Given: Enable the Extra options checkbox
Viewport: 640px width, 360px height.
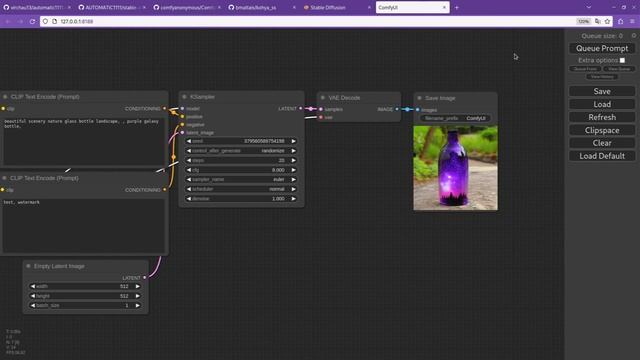Looking at the screenshot, I should tap(622, 60).
